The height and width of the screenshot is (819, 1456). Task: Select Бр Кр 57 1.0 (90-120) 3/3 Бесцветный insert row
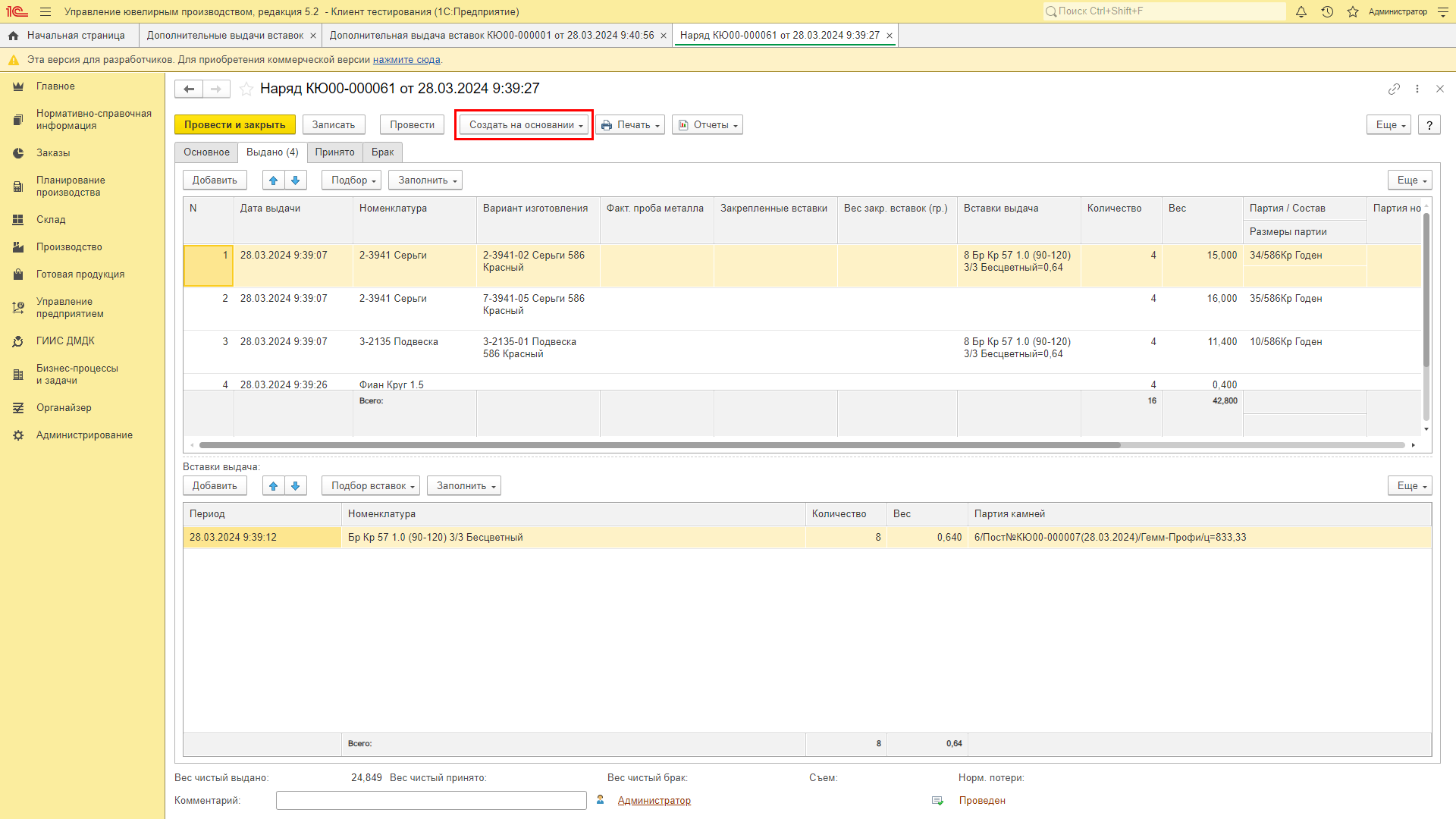(807, 538)
